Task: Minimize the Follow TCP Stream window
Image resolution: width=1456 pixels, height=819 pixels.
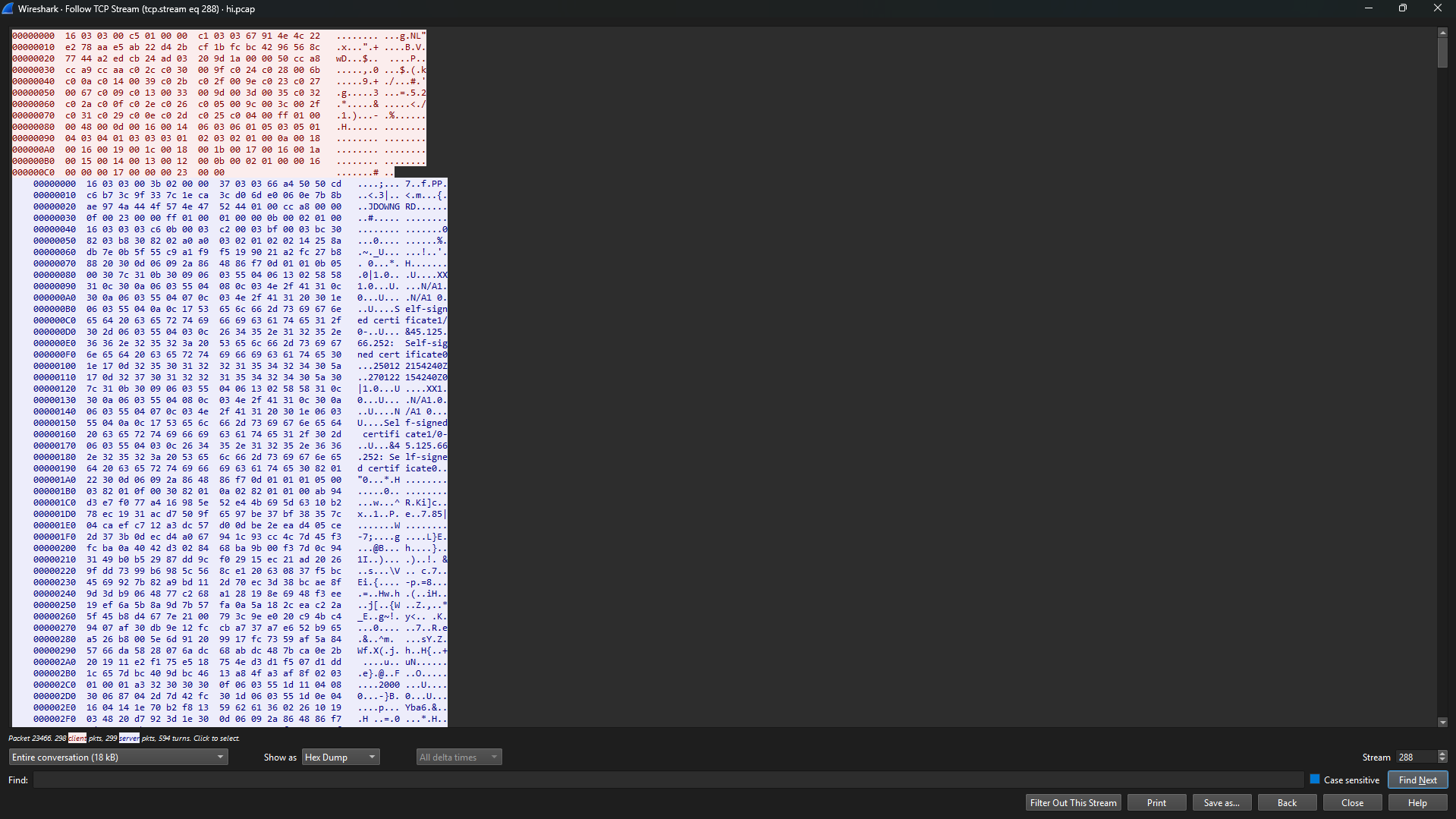Action: point(1368,8)
